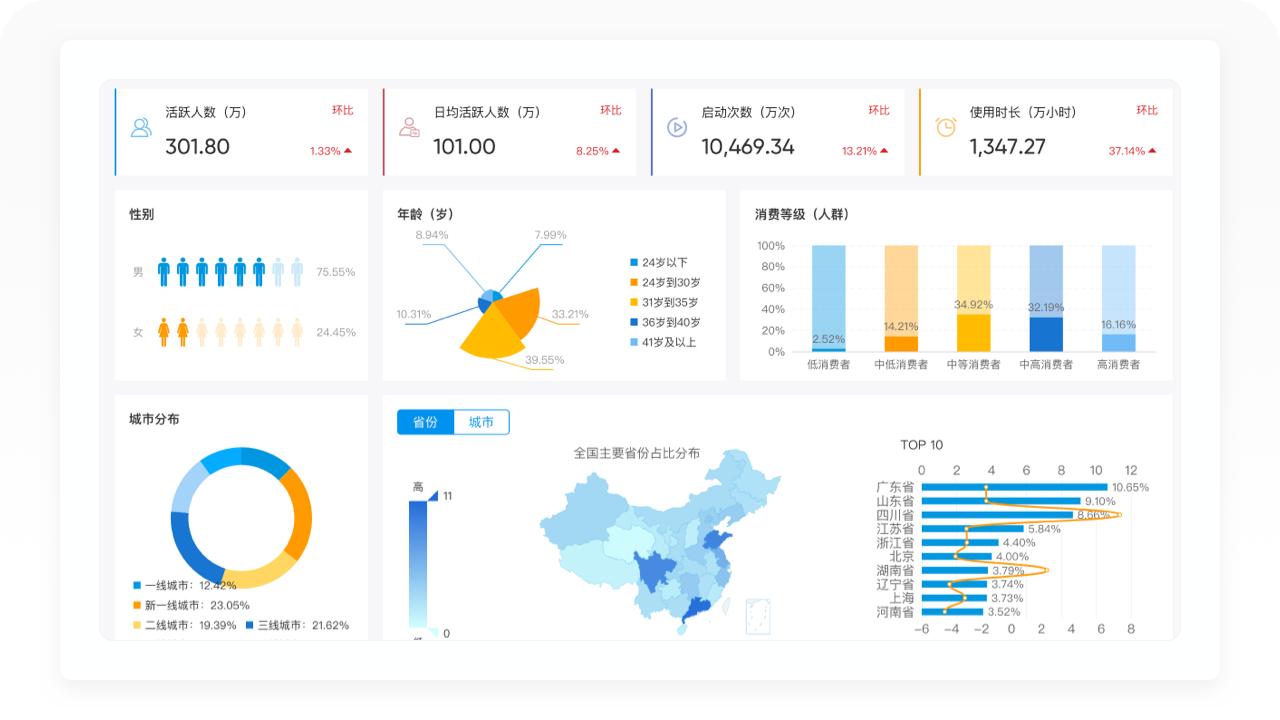Image resolution: width=1280 pixels, height=720 pixels.
Task: Click the 101.00 daily active value
Action: tap(464, 147)
